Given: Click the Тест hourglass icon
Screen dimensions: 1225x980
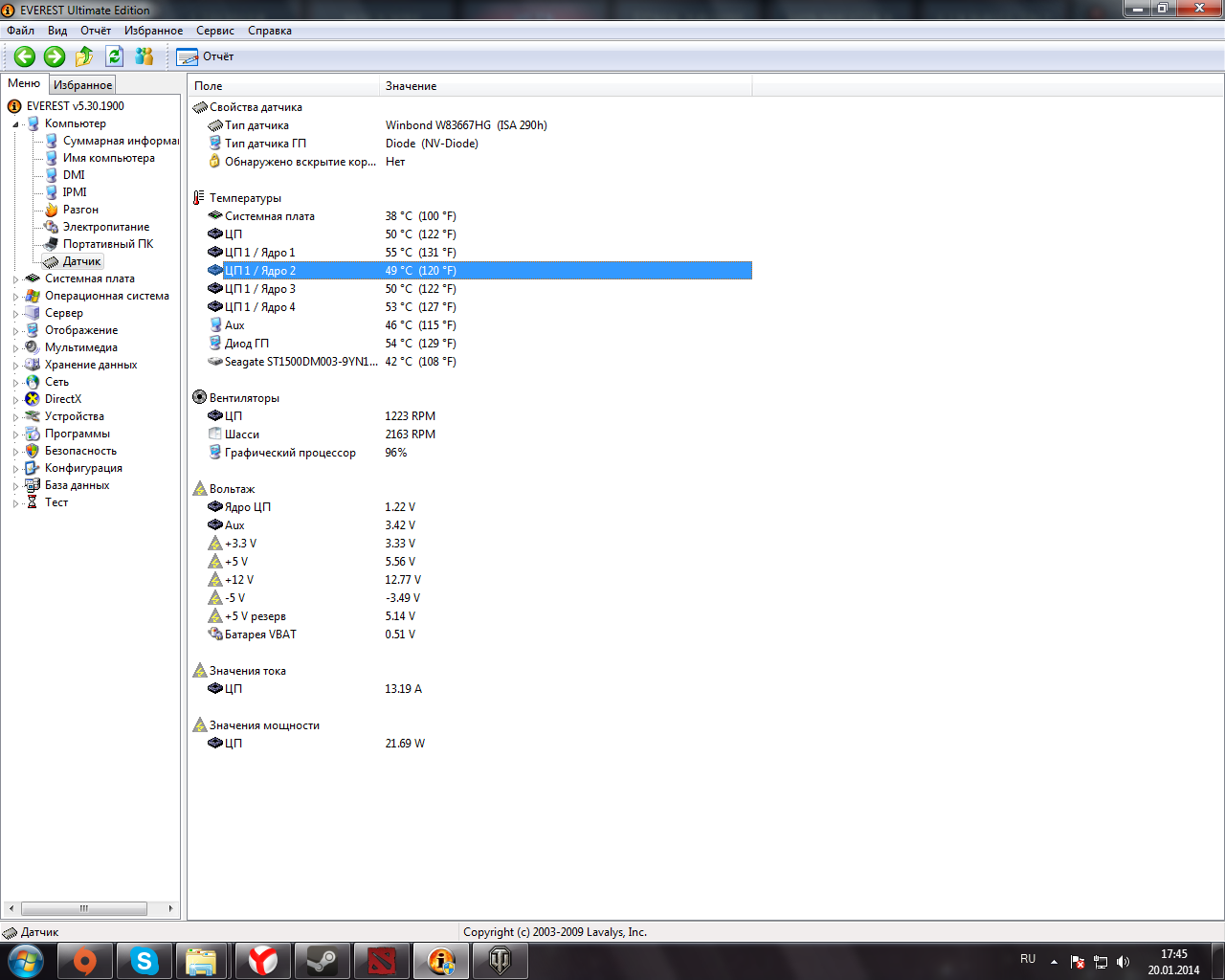Looking at the screenshot, I should coord(33,502).
